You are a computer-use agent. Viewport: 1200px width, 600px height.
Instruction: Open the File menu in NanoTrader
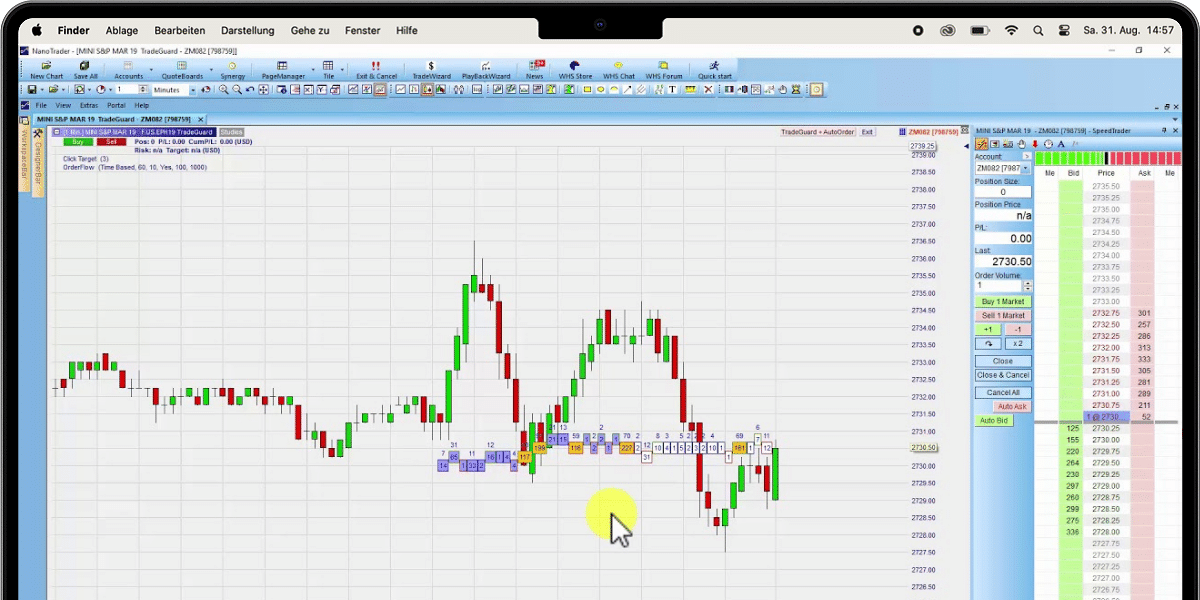(42, 105)
